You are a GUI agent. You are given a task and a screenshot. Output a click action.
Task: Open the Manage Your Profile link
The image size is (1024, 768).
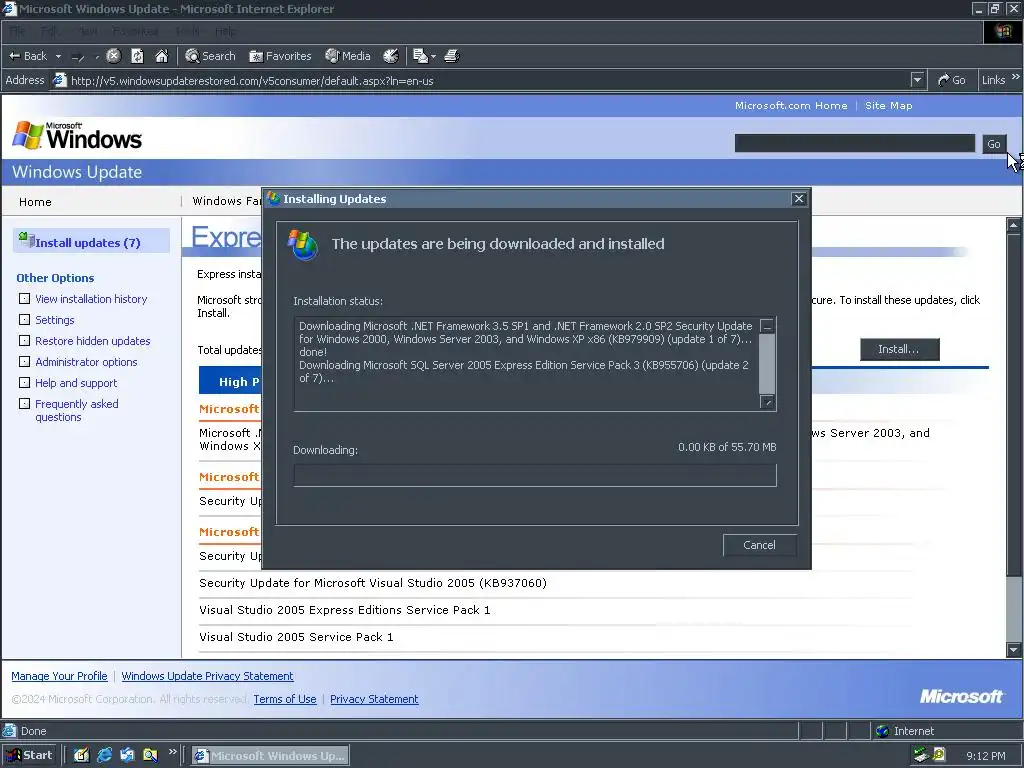coord(59,677)
